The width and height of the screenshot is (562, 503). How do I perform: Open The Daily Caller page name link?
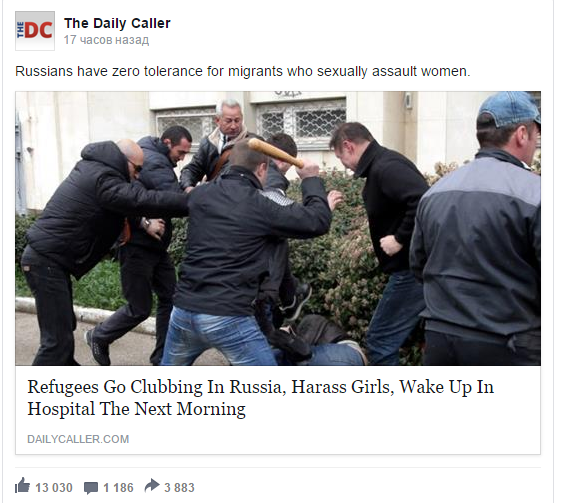[117, 23]
